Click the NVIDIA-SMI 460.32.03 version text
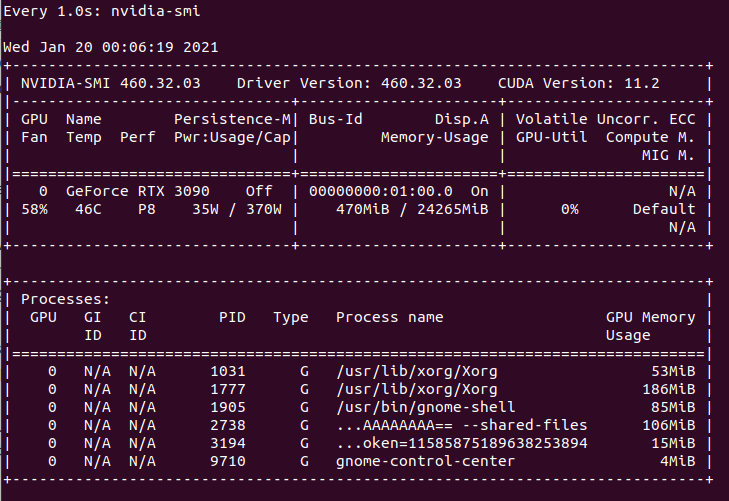The image size is (729, 501). coord(111,83)
